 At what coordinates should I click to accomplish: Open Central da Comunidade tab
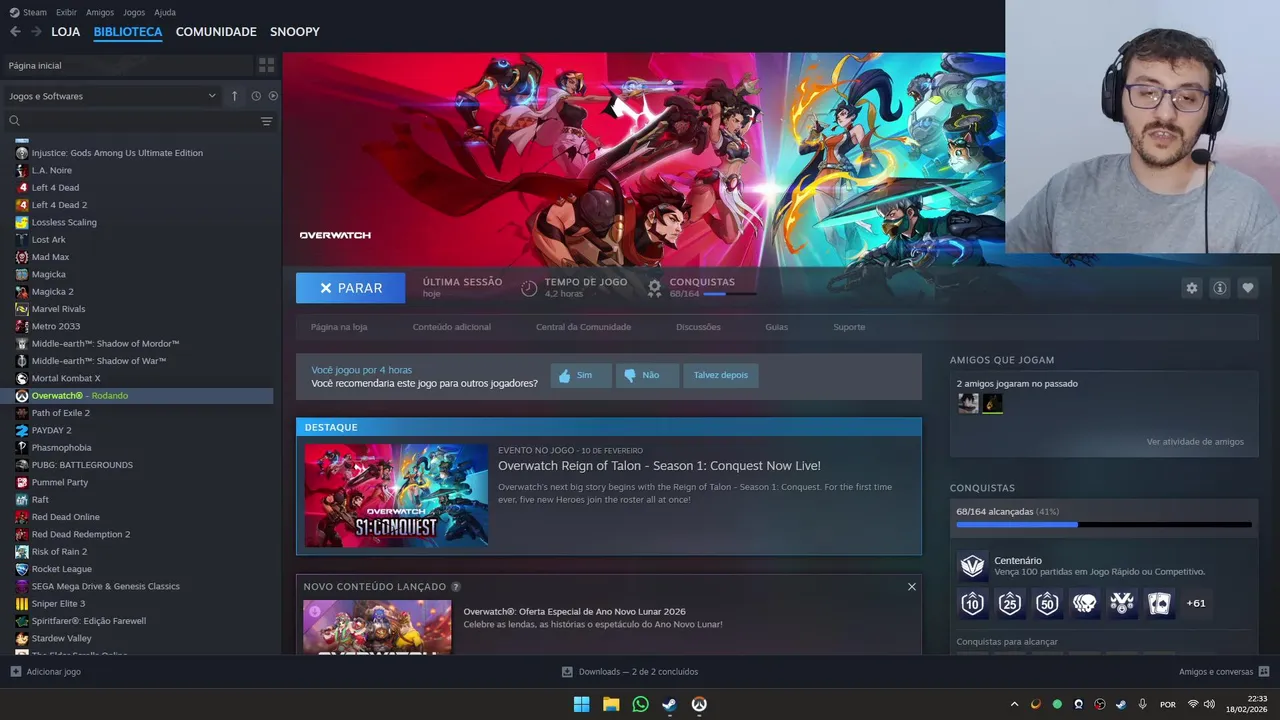[584, 327]
